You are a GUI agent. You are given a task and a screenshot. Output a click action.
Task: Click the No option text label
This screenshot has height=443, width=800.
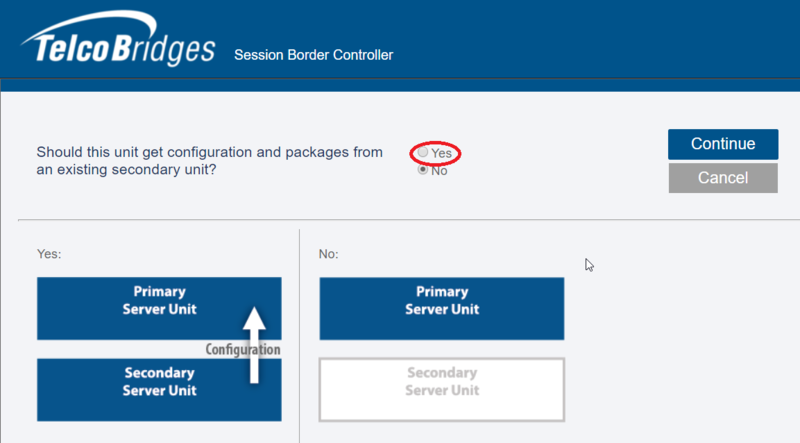click(439, 171)
